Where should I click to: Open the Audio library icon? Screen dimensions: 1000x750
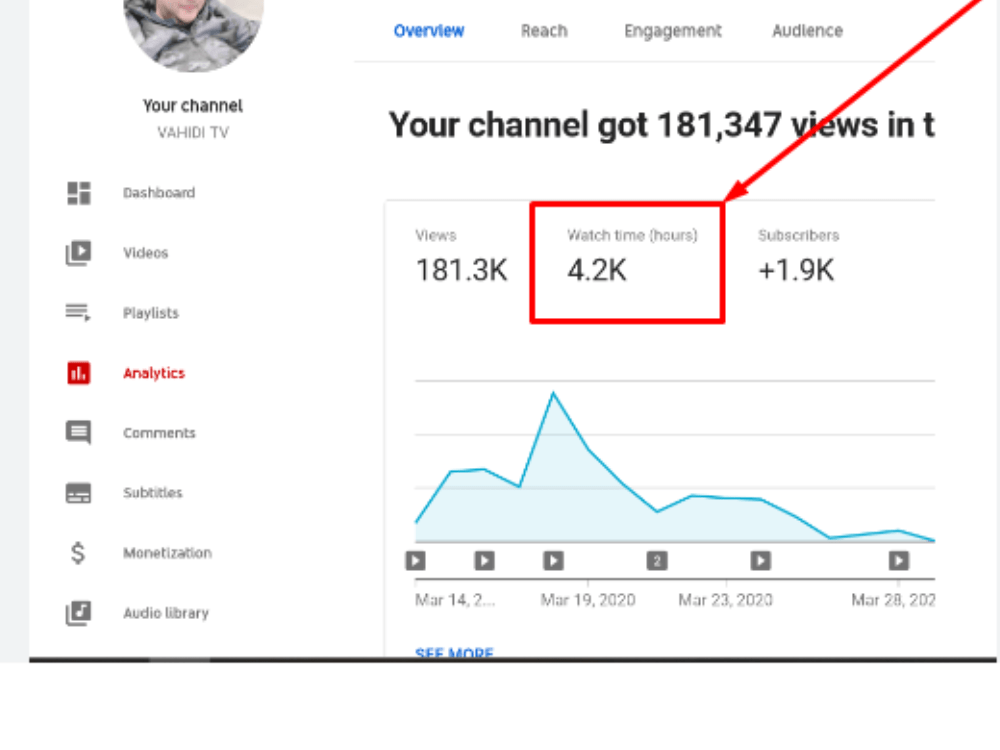coord(78,612)
